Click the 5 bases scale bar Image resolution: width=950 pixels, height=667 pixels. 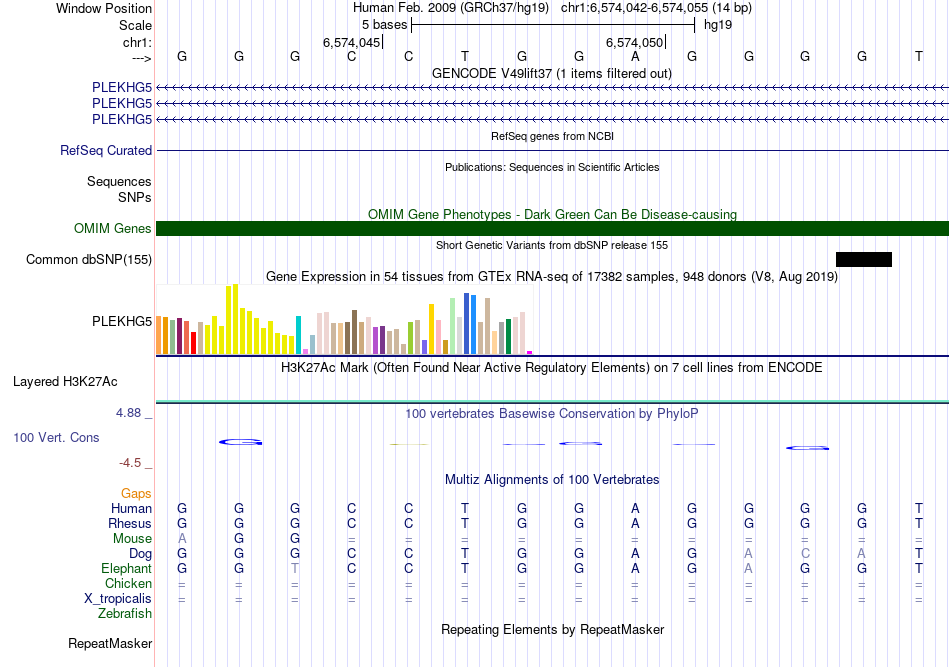point(553,25)
